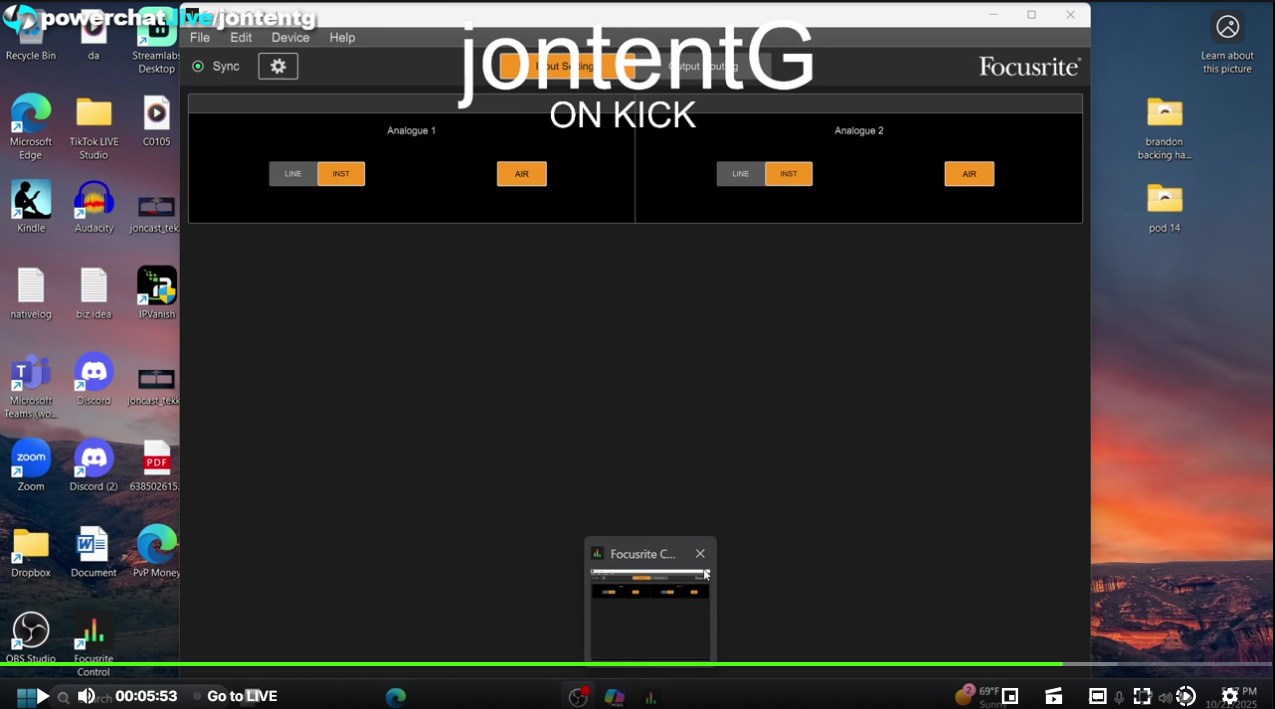
Task: Switch the player to theater mode
Action: pyautogui.click(x=1098, y=696)
